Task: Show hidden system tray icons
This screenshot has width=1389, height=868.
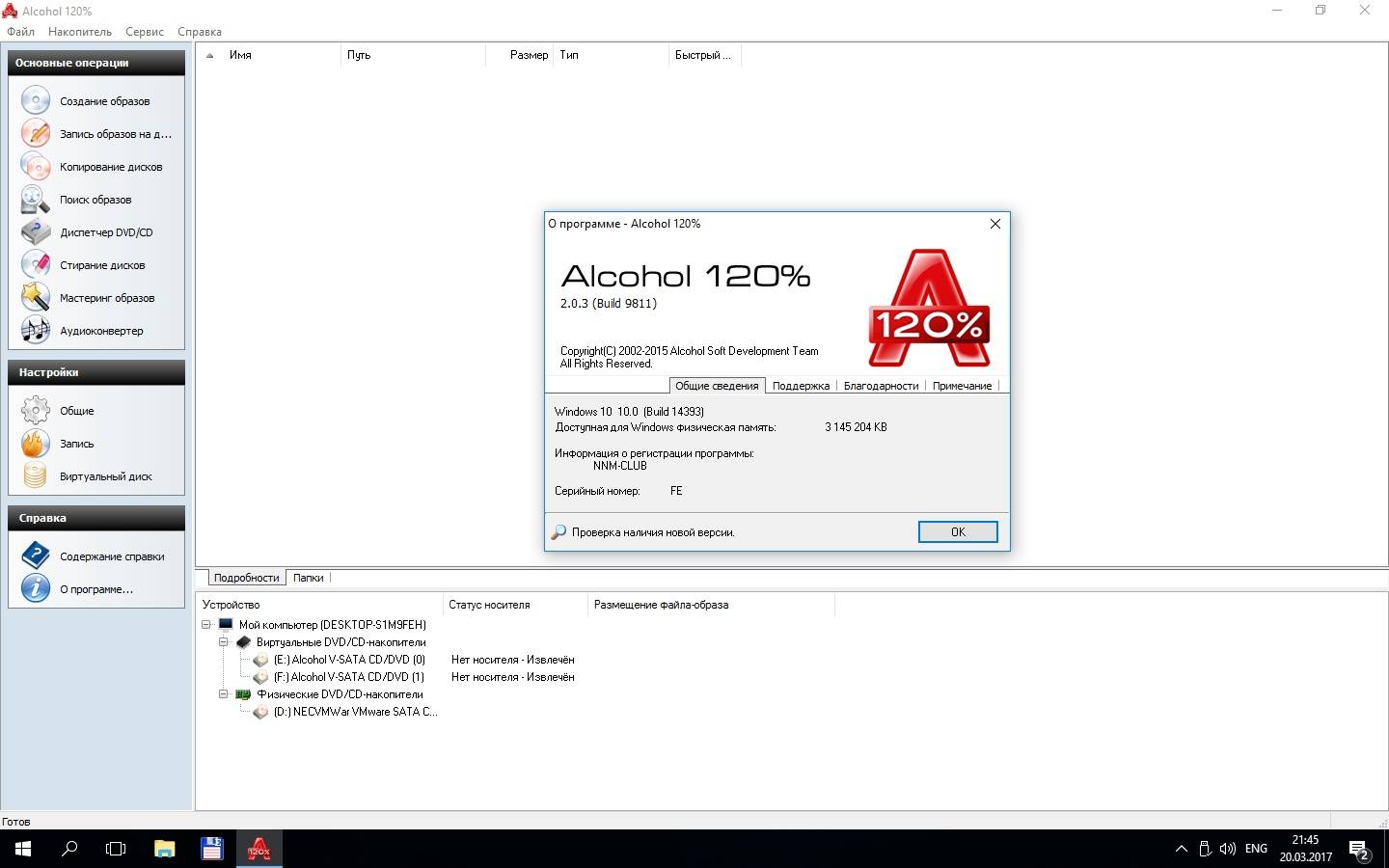Action: [x=1181, y=849]
